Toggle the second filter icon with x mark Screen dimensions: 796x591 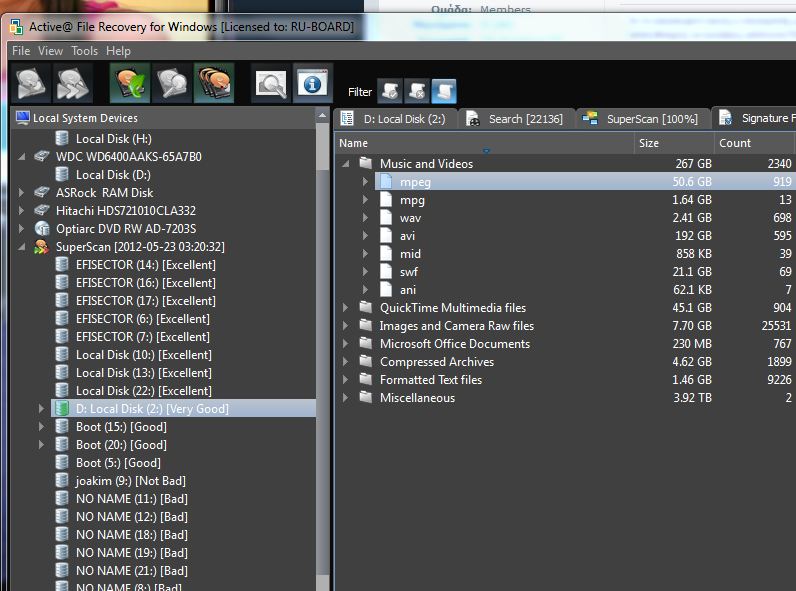pos(417,91)
